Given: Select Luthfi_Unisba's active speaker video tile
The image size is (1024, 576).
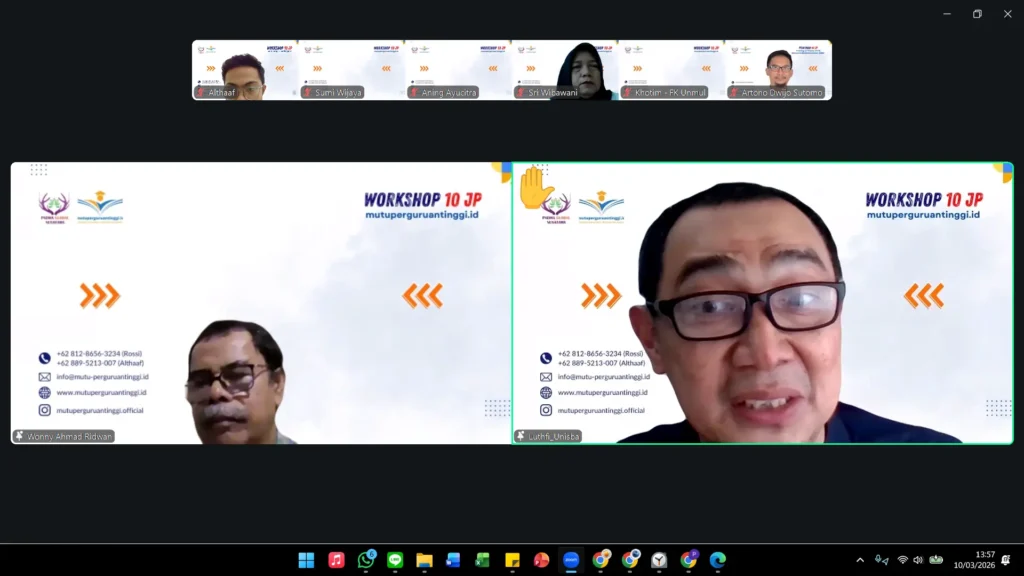Looking at the screenshot, I should coord(762,303).
